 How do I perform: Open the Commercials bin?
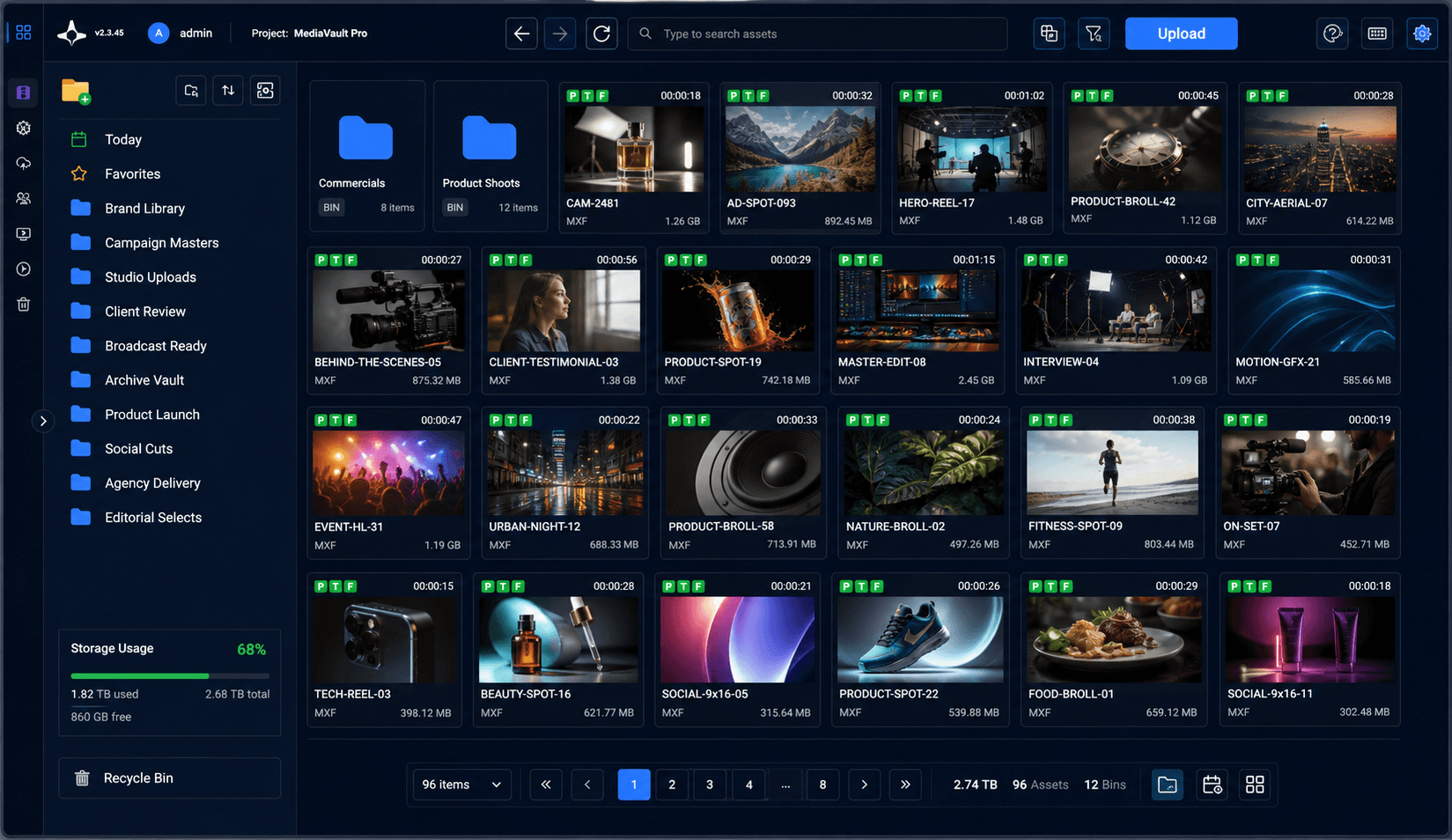367,156
